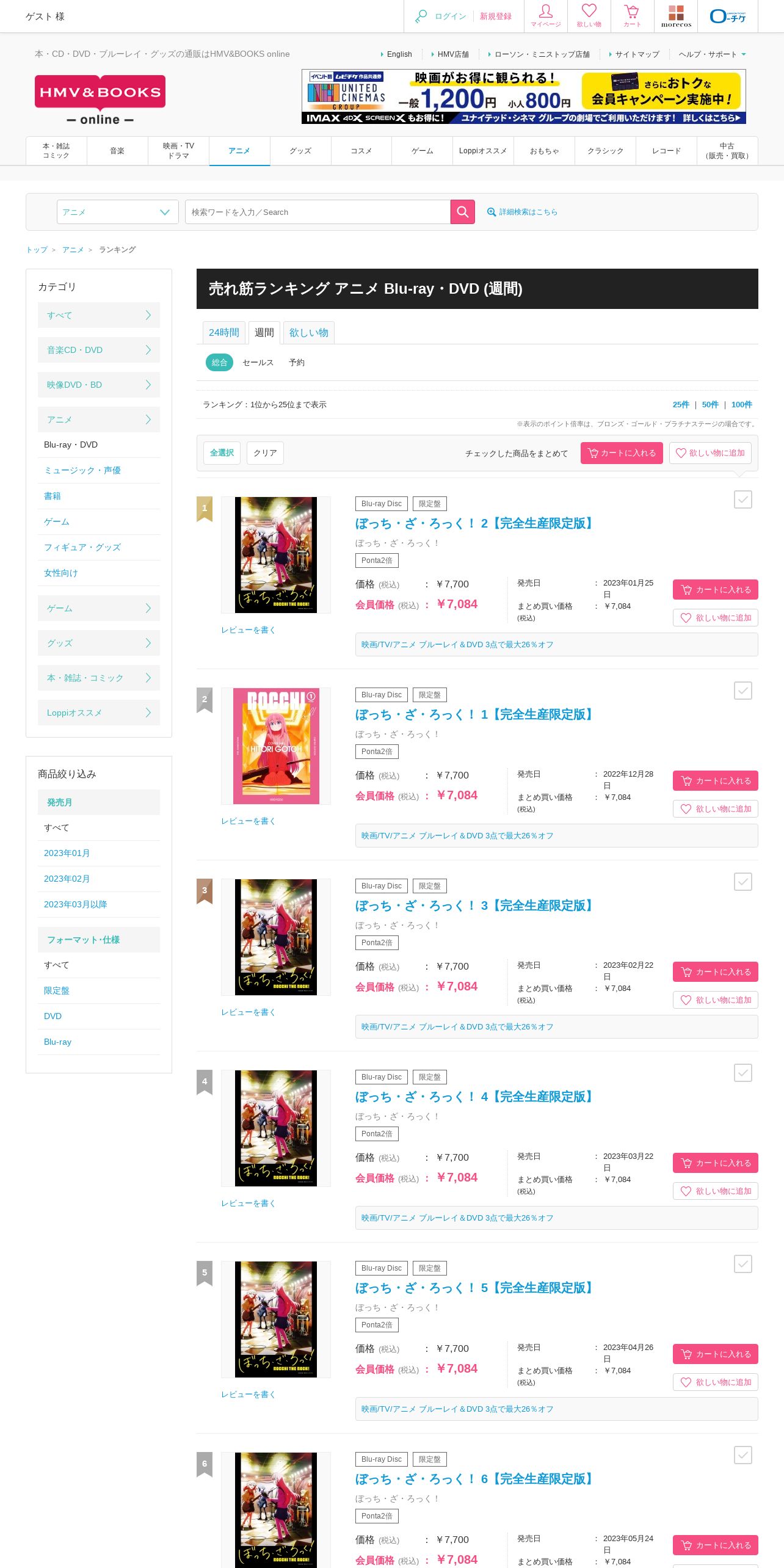The width and height of the screenshot is (784, 1568).
Task: Click the magnifier search button
Action: pos(463,212)
